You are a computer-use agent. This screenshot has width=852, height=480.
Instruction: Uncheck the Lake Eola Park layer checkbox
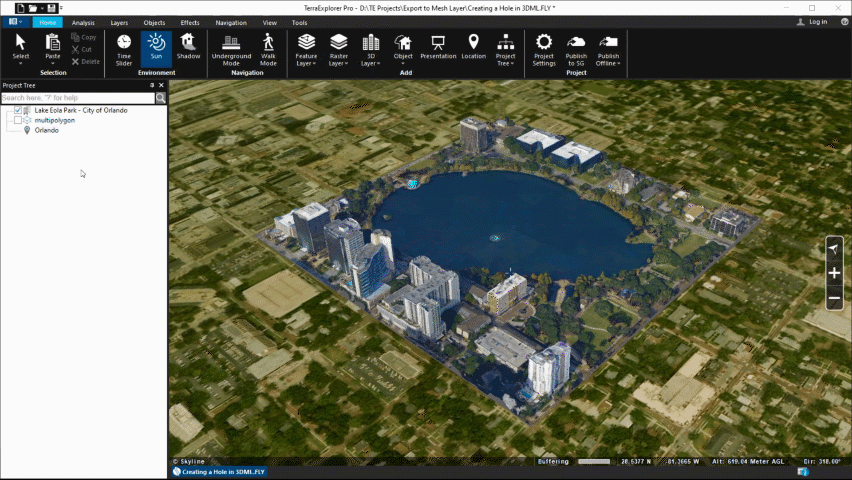point(18,110)
